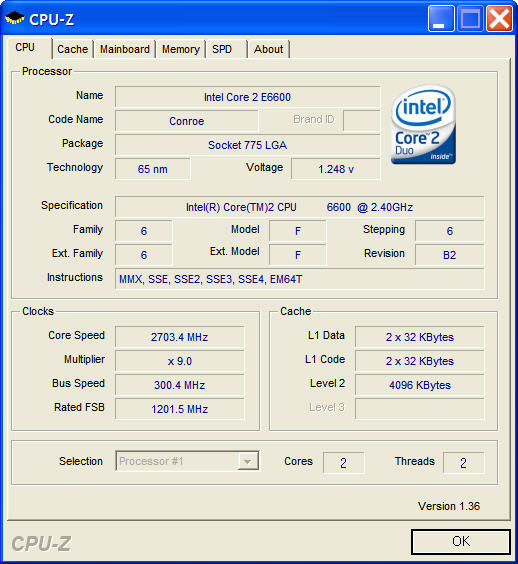Open the Mainboard tab

point(125,49)
